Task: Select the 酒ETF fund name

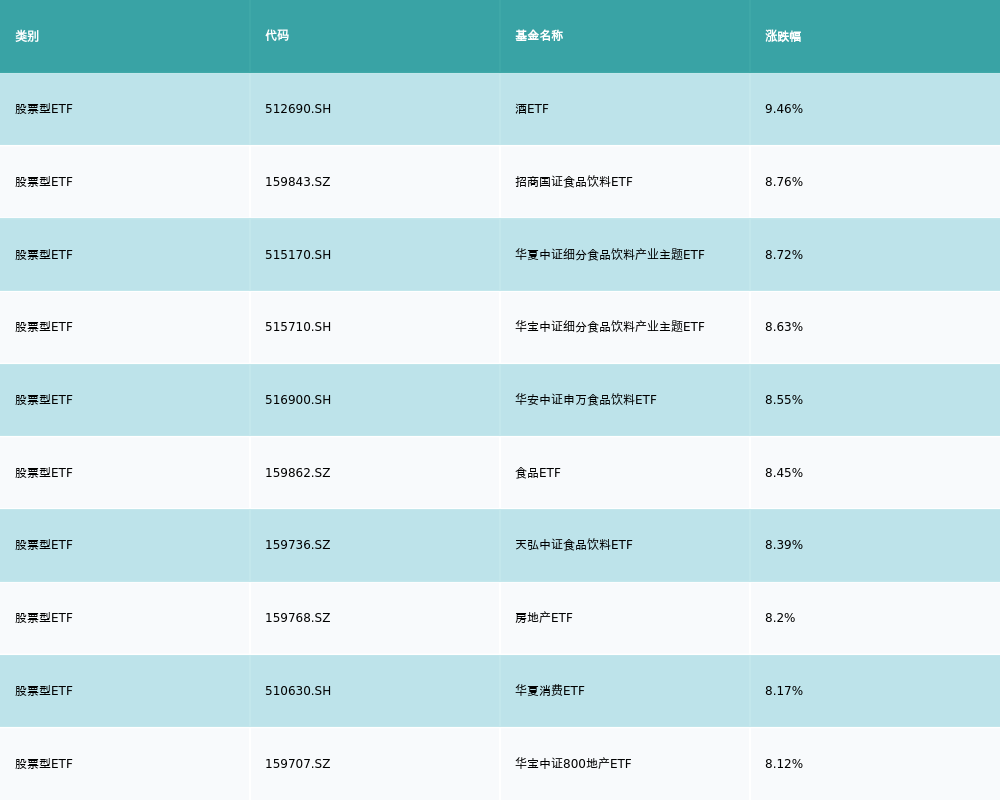Action: [x=532, y=109]
